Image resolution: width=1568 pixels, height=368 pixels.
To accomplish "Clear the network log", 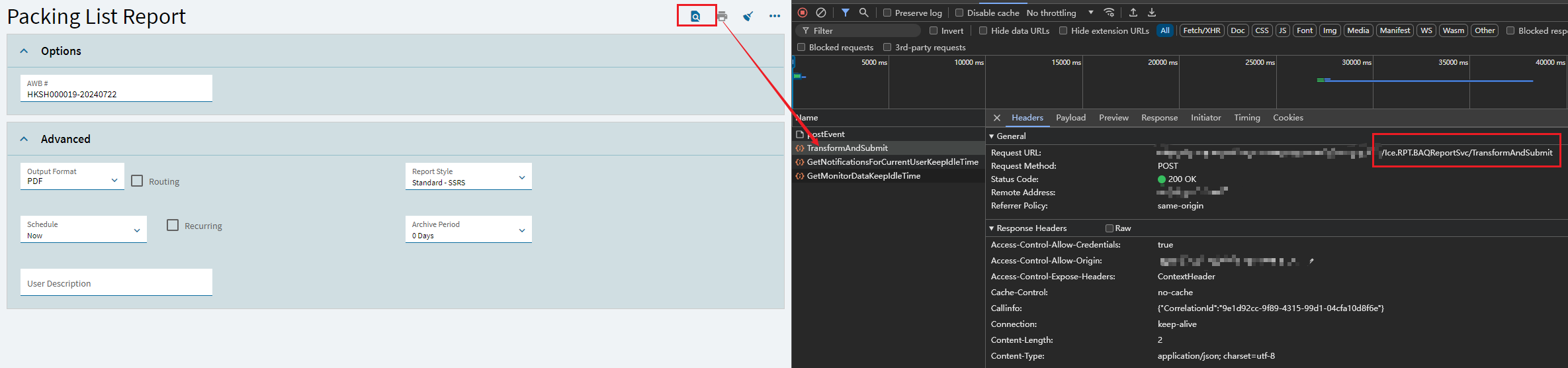I will point(821,13).
